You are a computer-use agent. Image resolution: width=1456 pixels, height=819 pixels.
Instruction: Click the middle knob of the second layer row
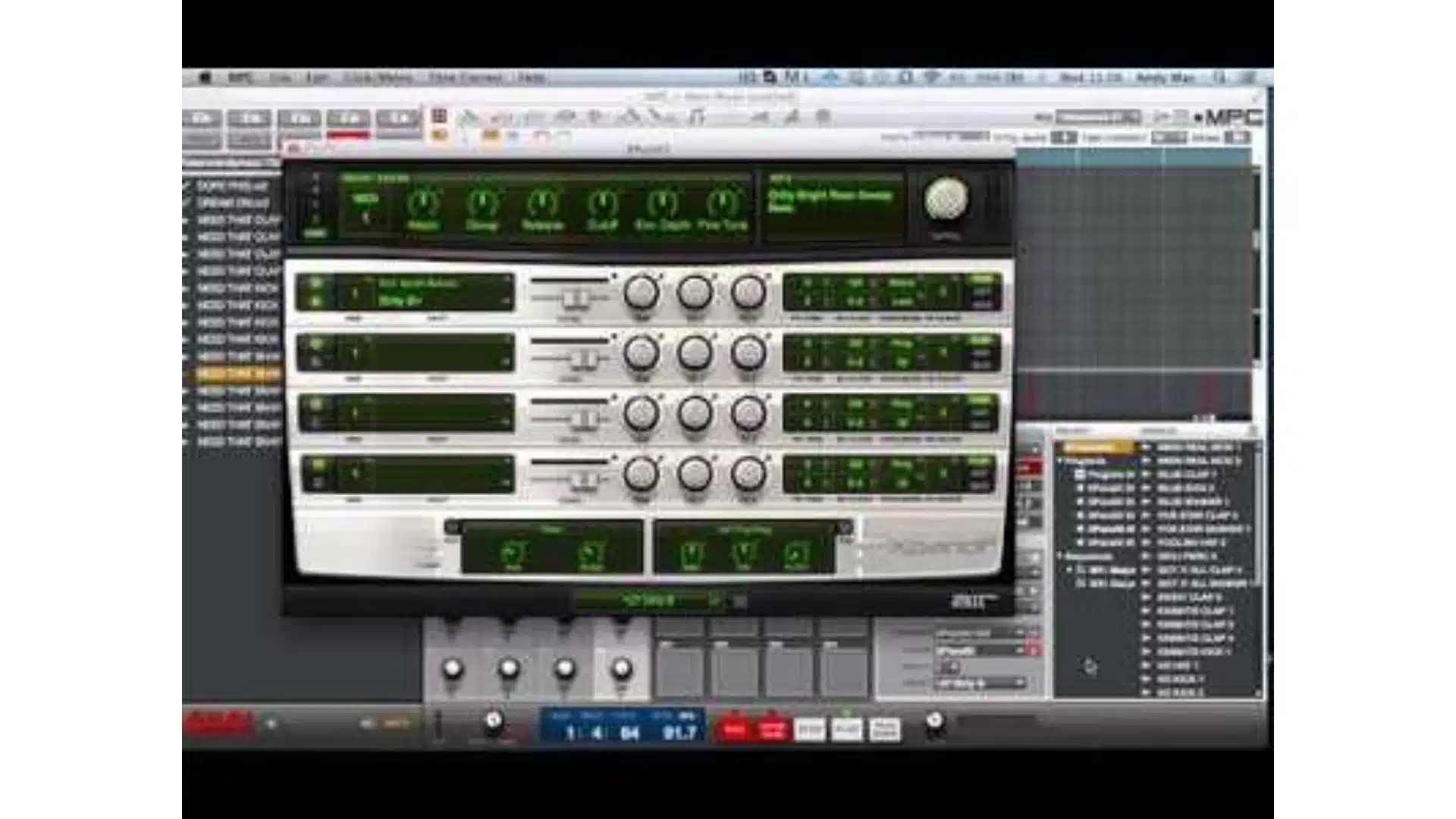[695, 353]
